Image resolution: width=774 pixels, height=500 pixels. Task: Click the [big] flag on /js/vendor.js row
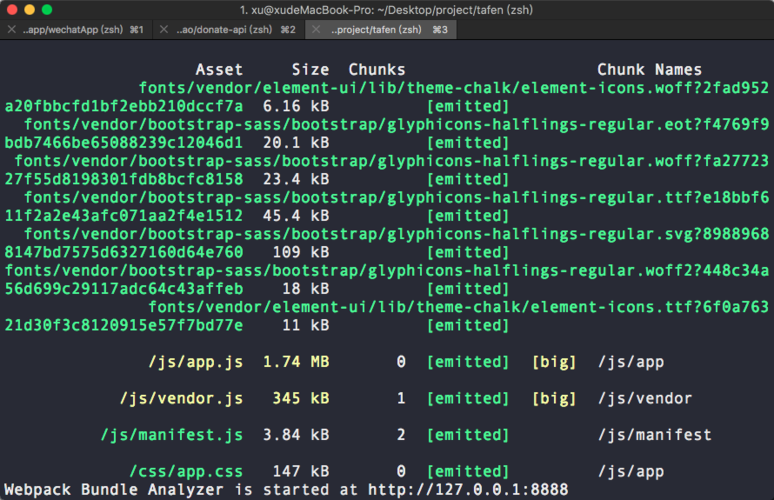554,399
